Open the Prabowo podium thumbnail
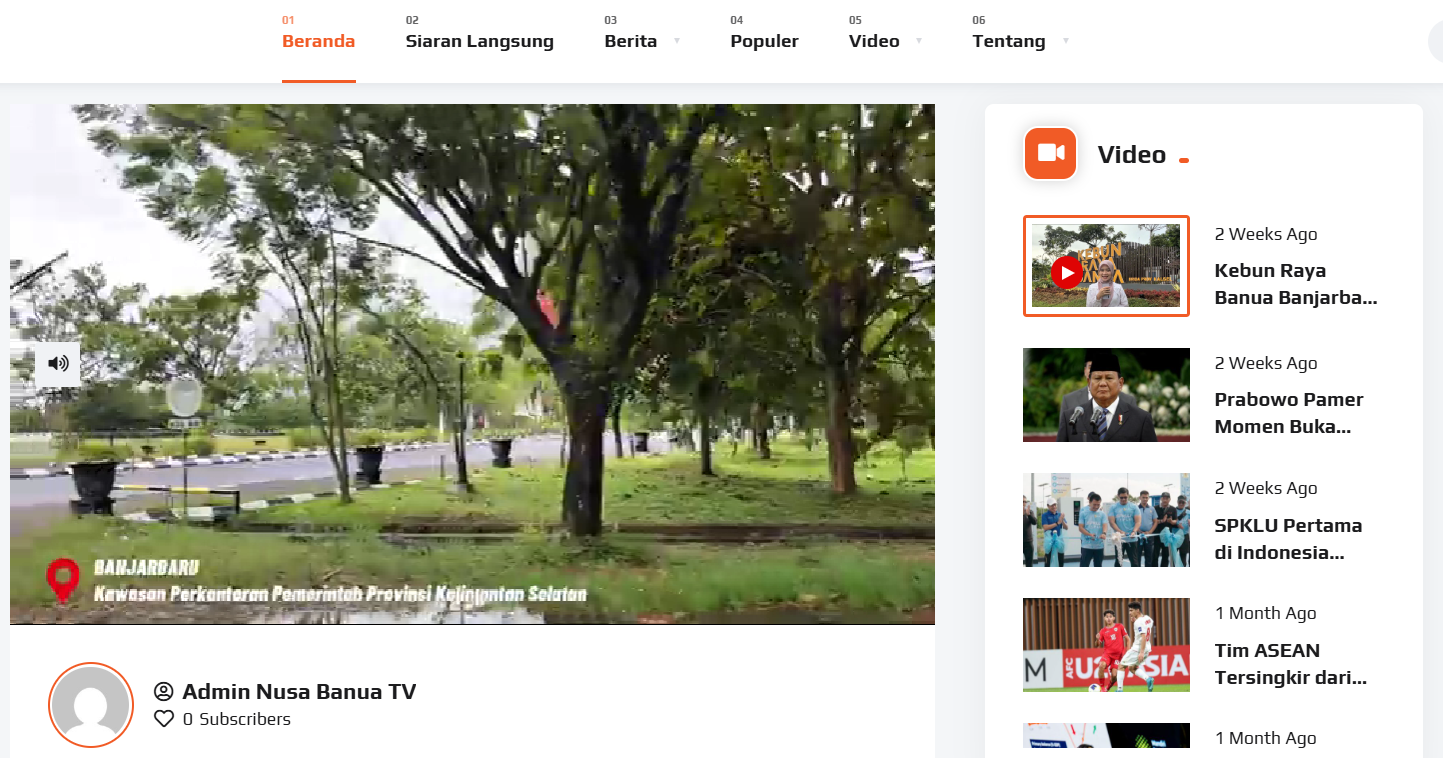Screen dimensions: 1443x758 click(1106, 395)
